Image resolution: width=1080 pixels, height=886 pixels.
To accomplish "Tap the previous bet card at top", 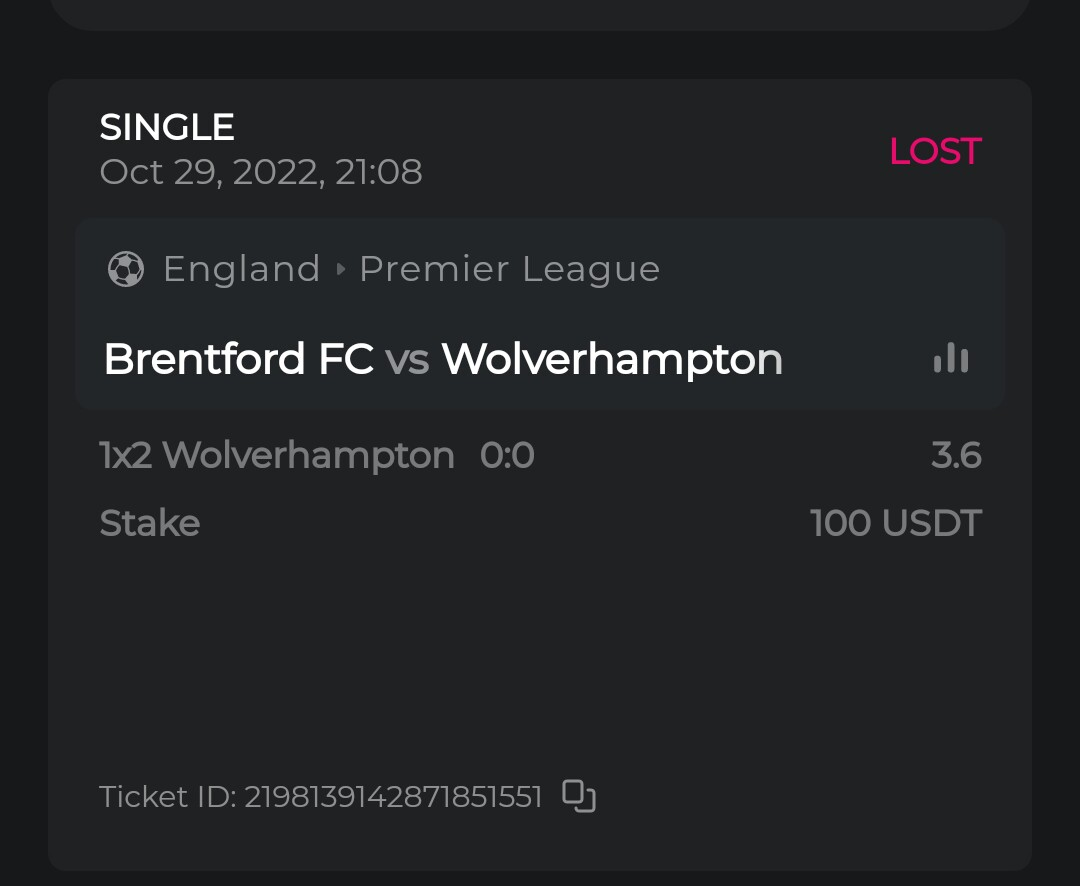I will (x=540, y=13).
